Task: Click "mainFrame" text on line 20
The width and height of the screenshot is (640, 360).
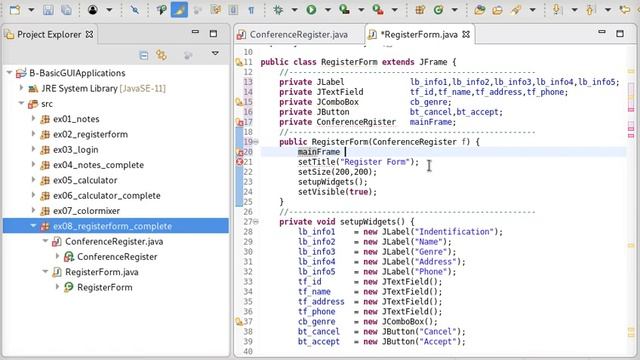Action: (318, 152)
